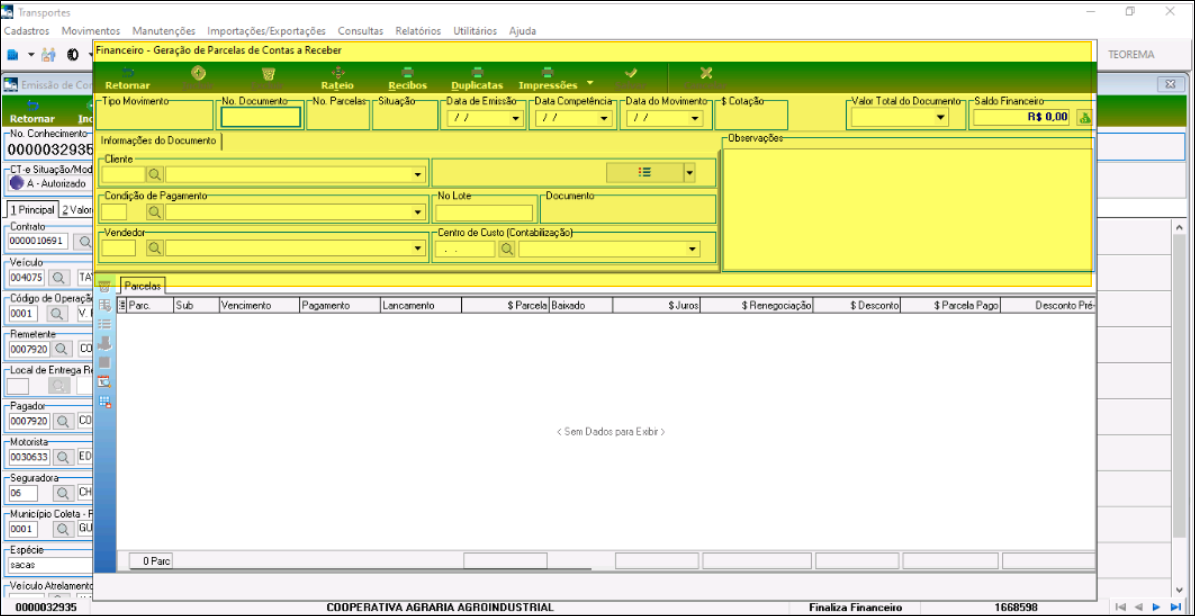The height and width of the screenshot is (616, 1195).
Task: Click the red list icon button
Action: [x=644, y=172]
